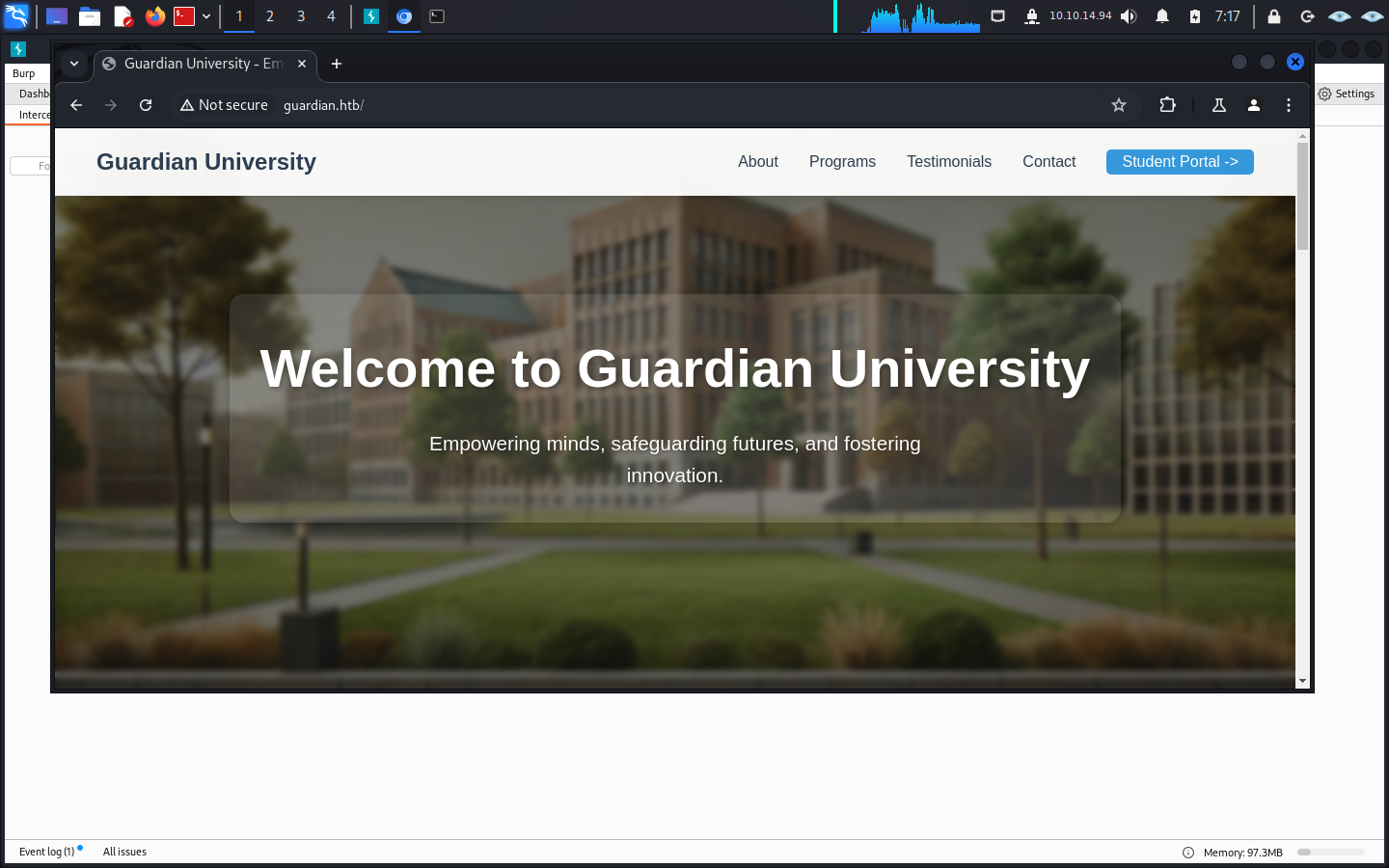Click the Burp memory usage bar
This screenshot has height=868, width=1389.
(1331, 853)
